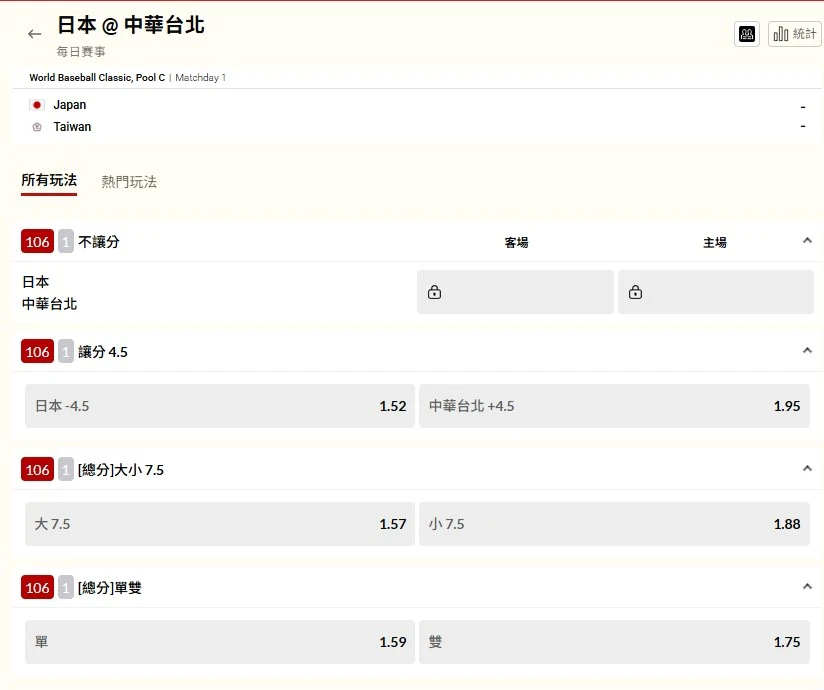824x690 pixels.
Task: Open the head-to-head icon next to 統計
Action: [746, 34]
